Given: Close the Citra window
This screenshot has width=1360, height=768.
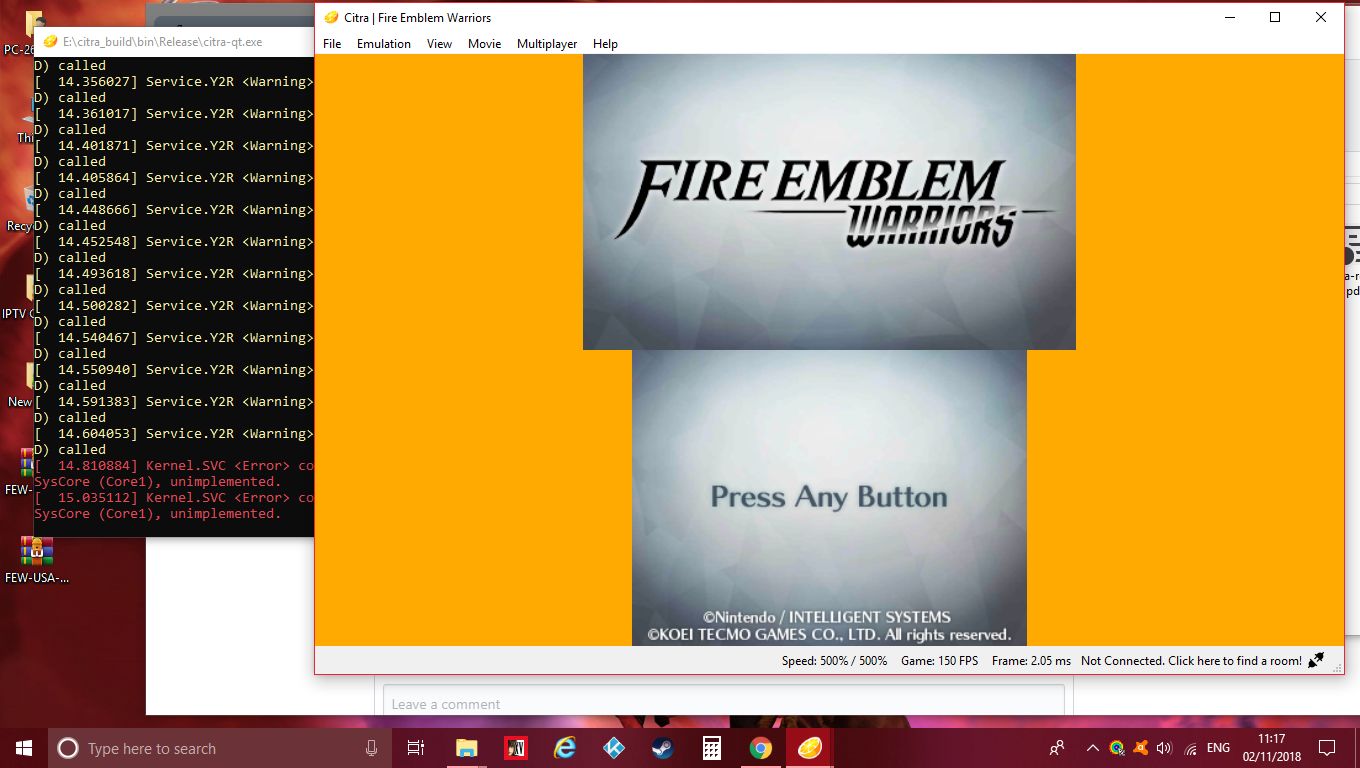Looking at the screenshot, I should point(1321,17).
